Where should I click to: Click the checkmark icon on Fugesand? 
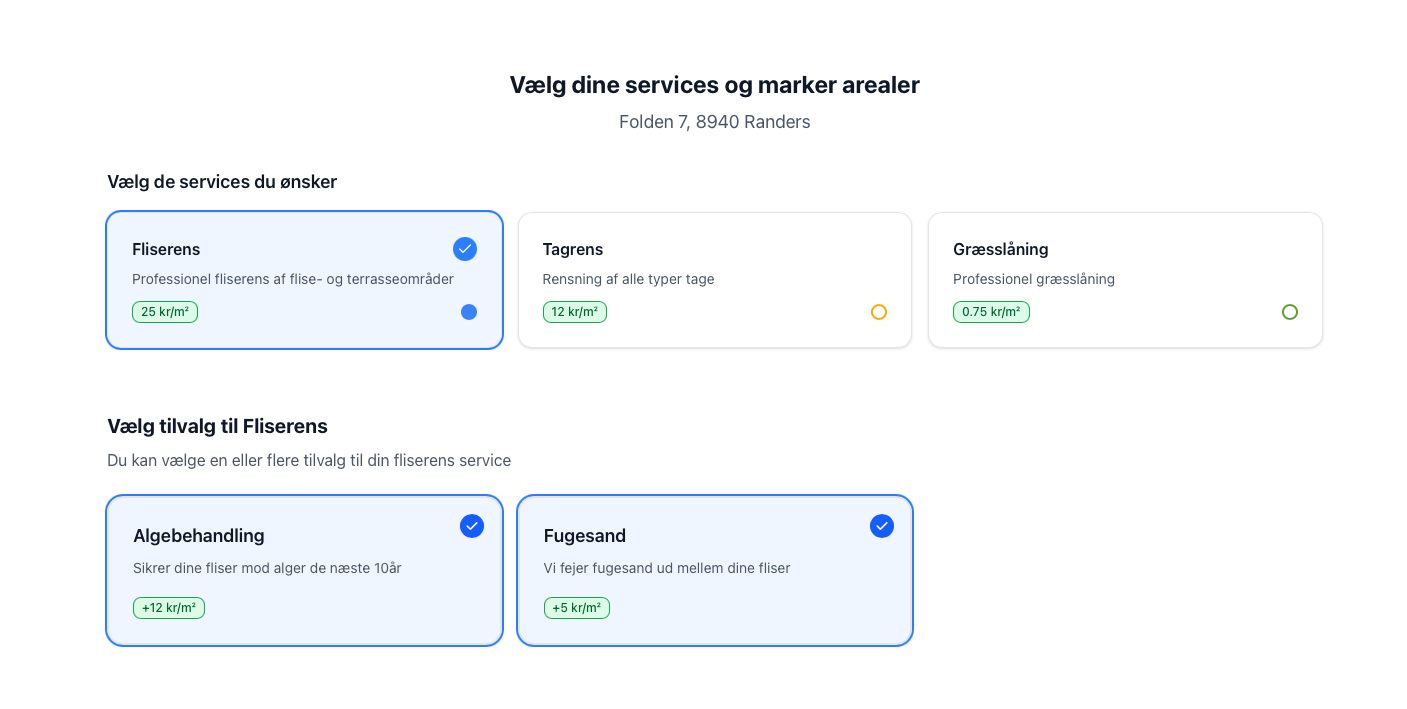(x=882, y=526)
